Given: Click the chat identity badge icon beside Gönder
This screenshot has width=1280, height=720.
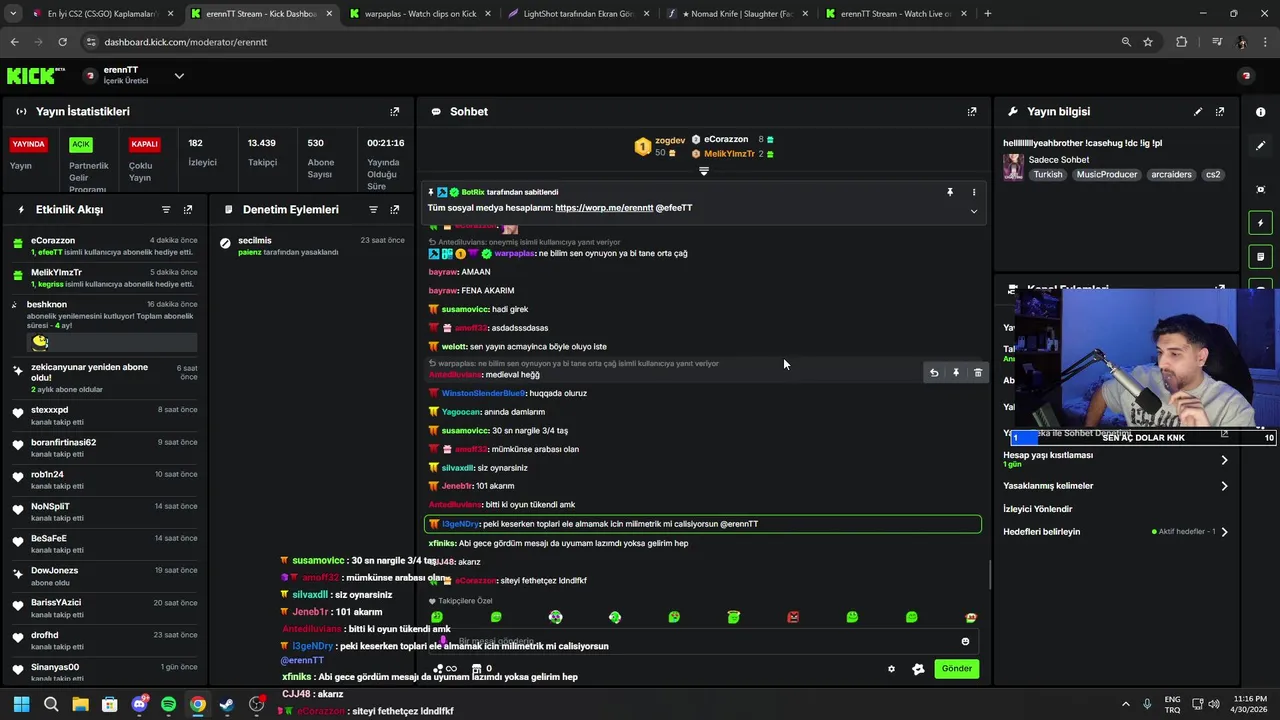Looking at the screenshot, I should 918,669.
